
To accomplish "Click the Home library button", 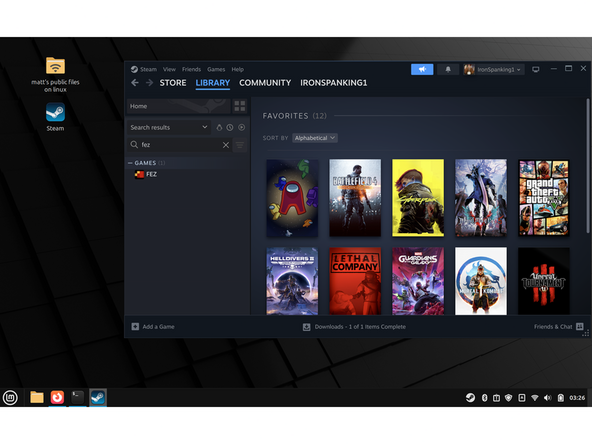I will [x=179, y=106].
